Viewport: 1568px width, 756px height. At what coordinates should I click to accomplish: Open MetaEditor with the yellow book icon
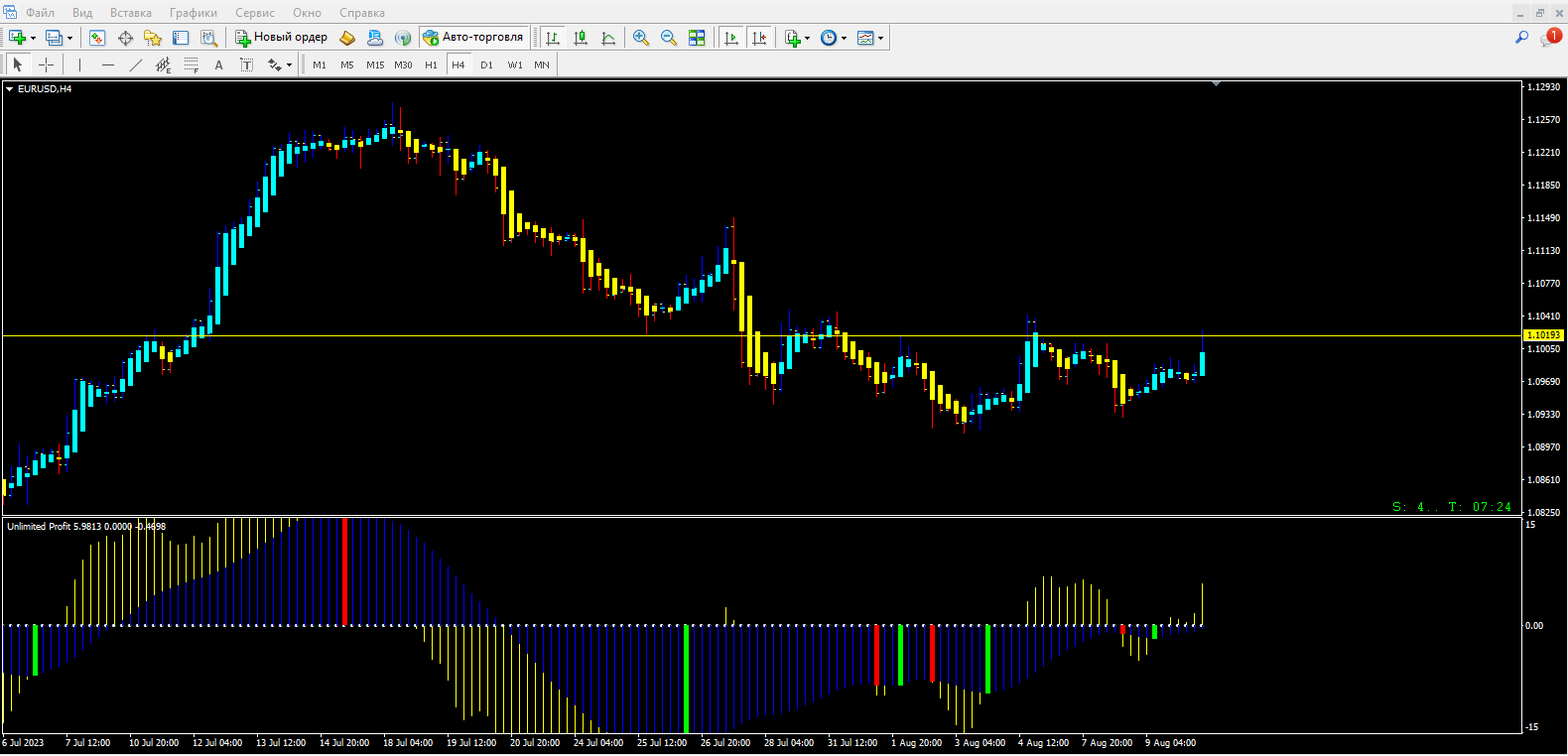(x=347, y=38)
